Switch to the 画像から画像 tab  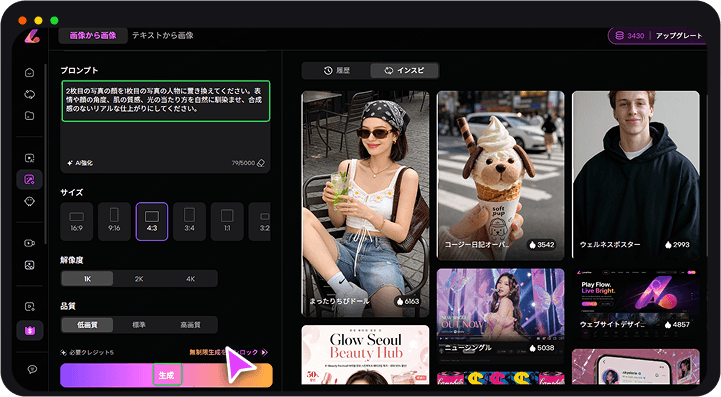coord(93,35)
